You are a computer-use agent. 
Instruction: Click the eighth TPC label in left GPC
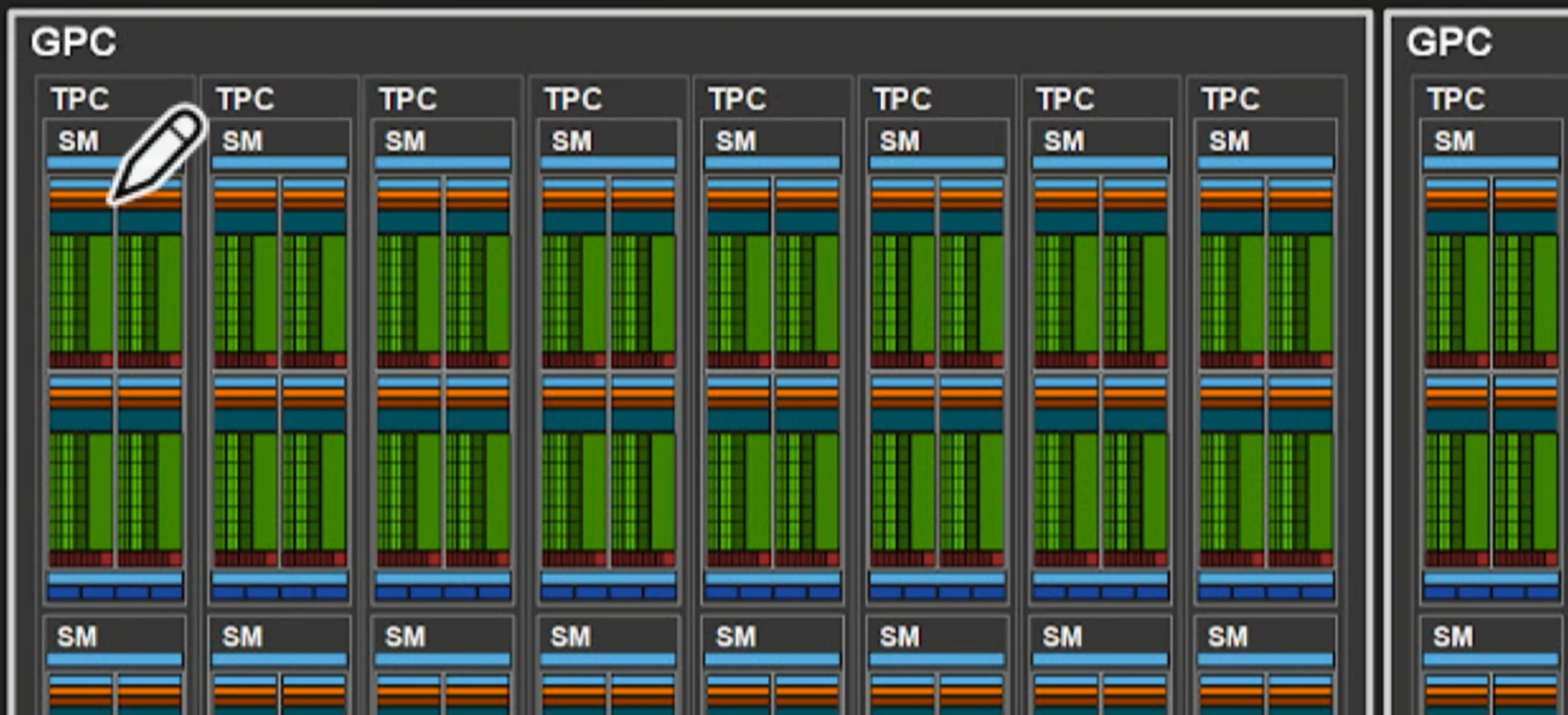[1231, 99]
